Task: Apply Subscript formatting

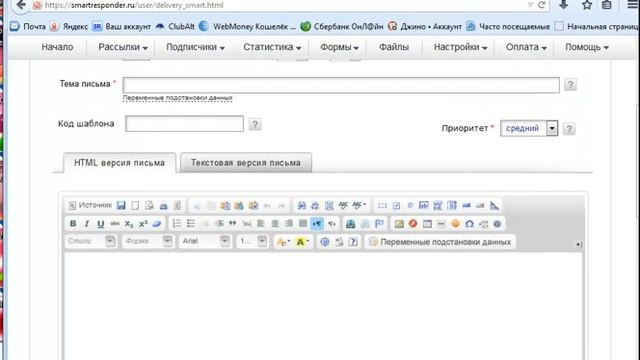Action: 129,224
